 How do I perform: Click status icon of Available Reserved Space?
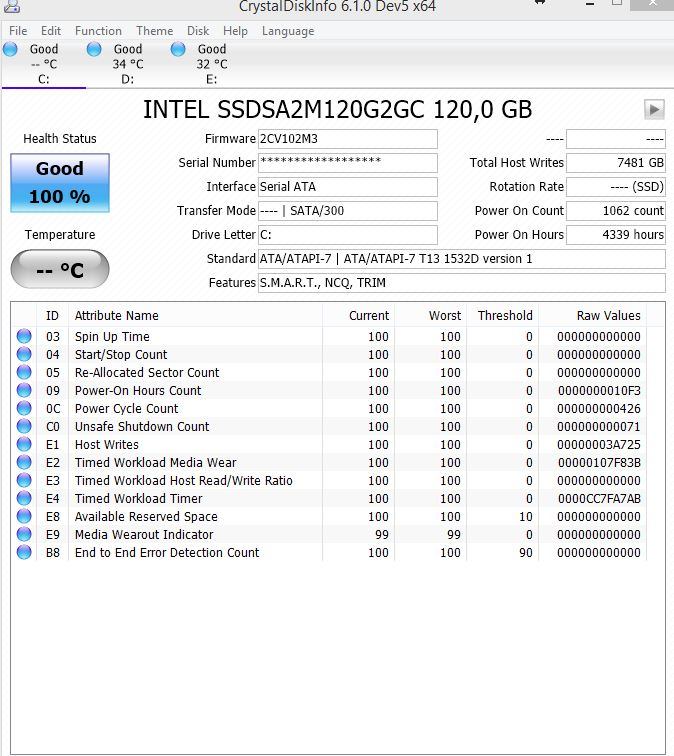pyautogui.click(x=24, y=516)
